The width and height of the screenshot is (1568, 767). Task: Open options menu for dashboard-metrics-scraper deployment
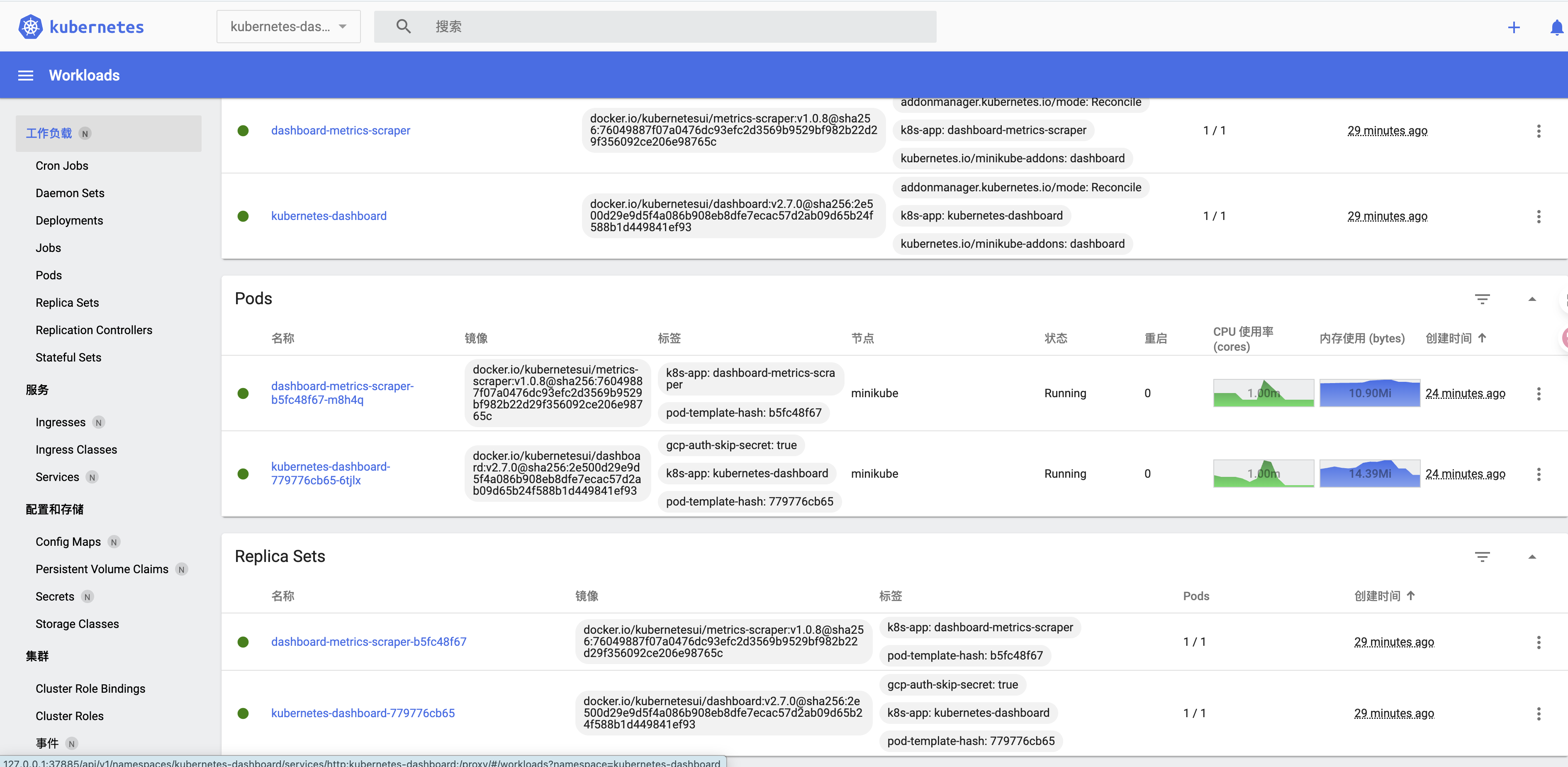click(x=1538, y=130)
